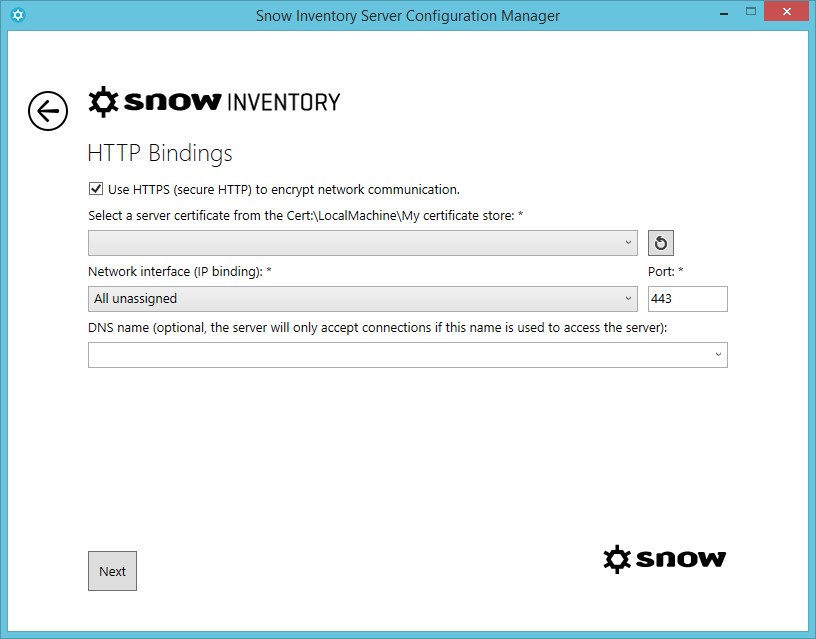Maximize the Configuration Manager window
The height and width of the screenshot is (639, 816).
tap(750, 11)
